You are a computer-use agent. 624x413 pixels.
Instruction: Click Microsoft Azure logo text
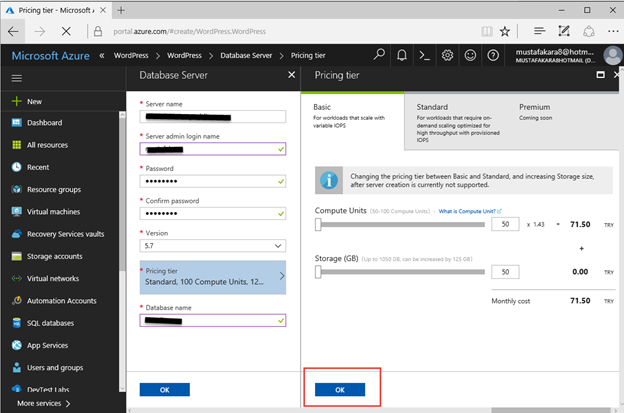pyautogui.click(x=51, y=56)
